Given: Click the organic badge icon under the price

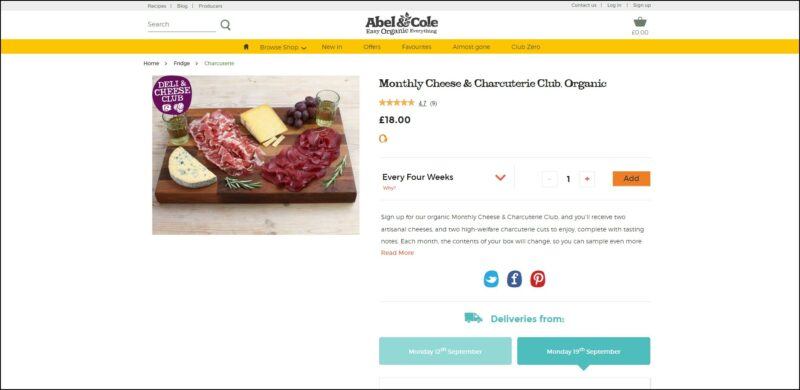Looking at the screenshot, I should pyautogui.click(x=383, y=138).
